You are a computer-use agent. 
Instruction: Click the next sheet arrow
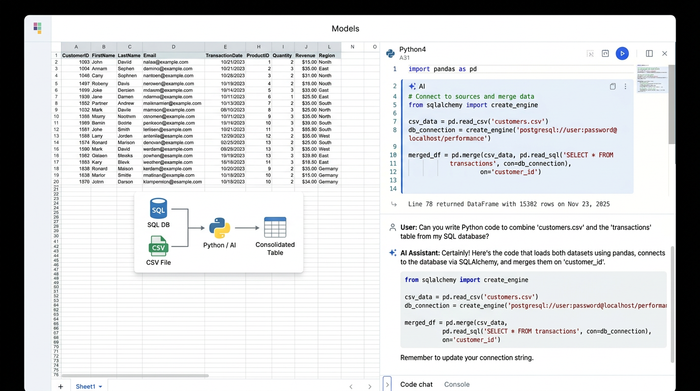pos(370,387)
